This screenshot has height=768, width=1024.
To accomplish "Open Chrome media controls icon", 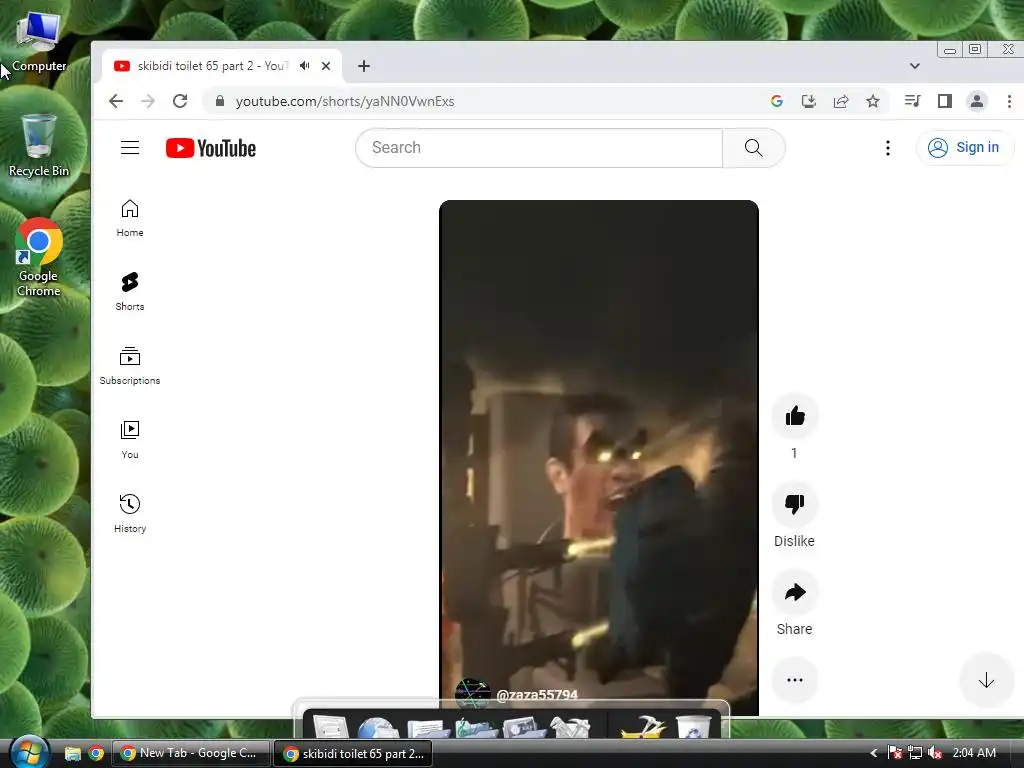I will tap(912, 101).
